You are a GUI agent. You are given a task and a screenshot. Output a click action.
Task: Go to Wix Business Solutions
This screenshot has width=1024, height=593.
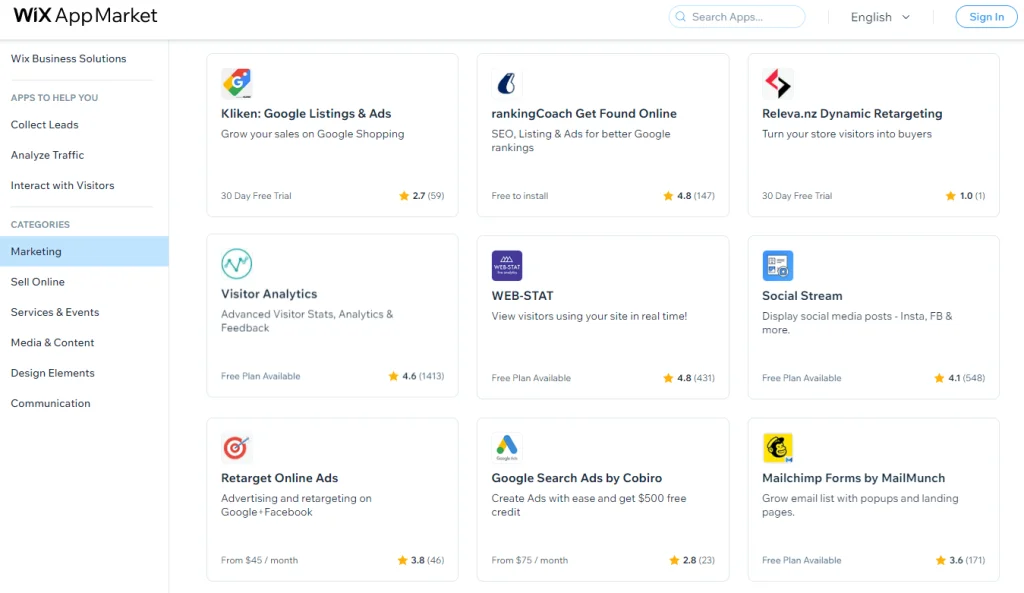[x=68, y=59]
